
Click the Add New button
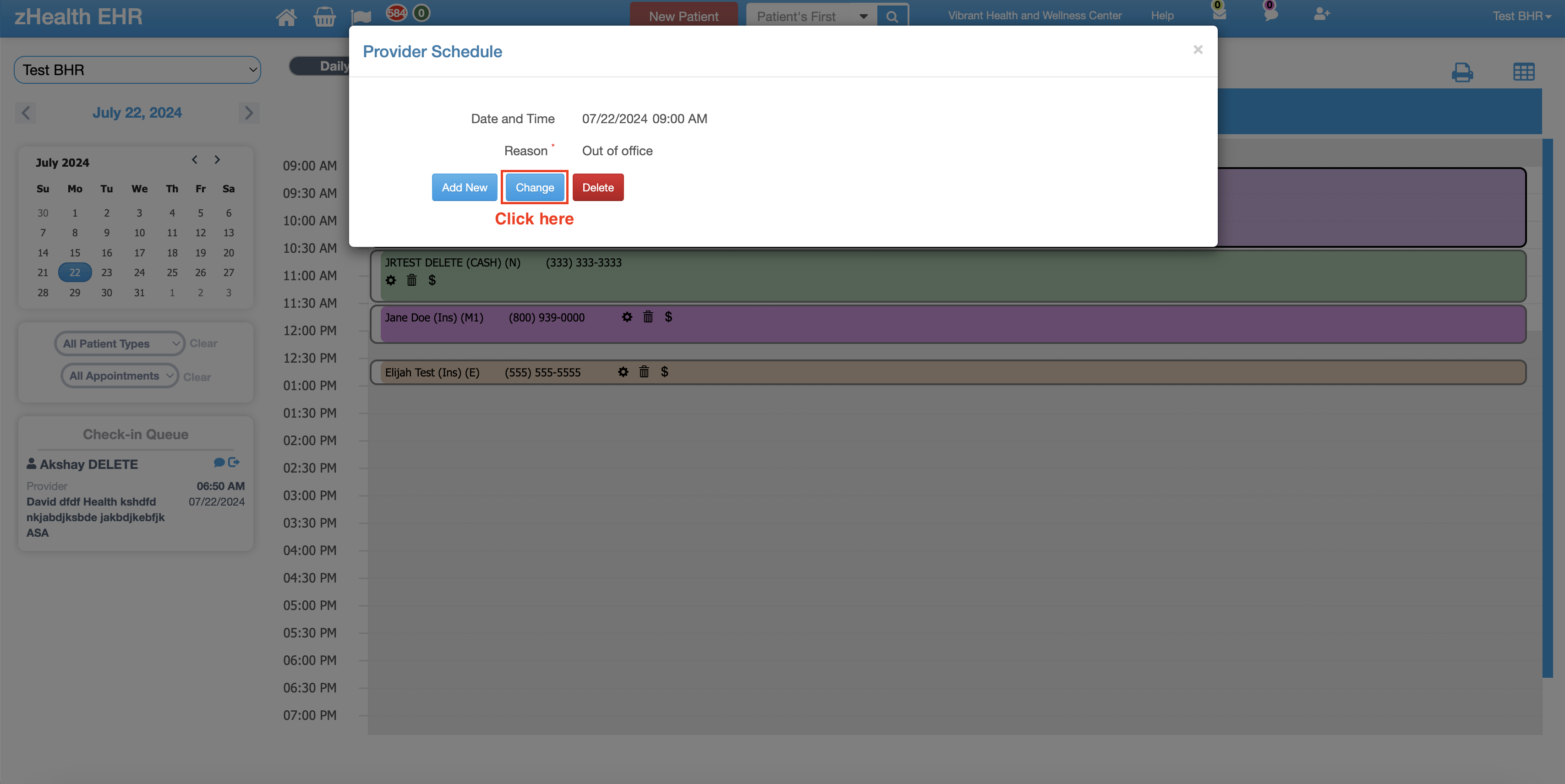click(464, 188)
